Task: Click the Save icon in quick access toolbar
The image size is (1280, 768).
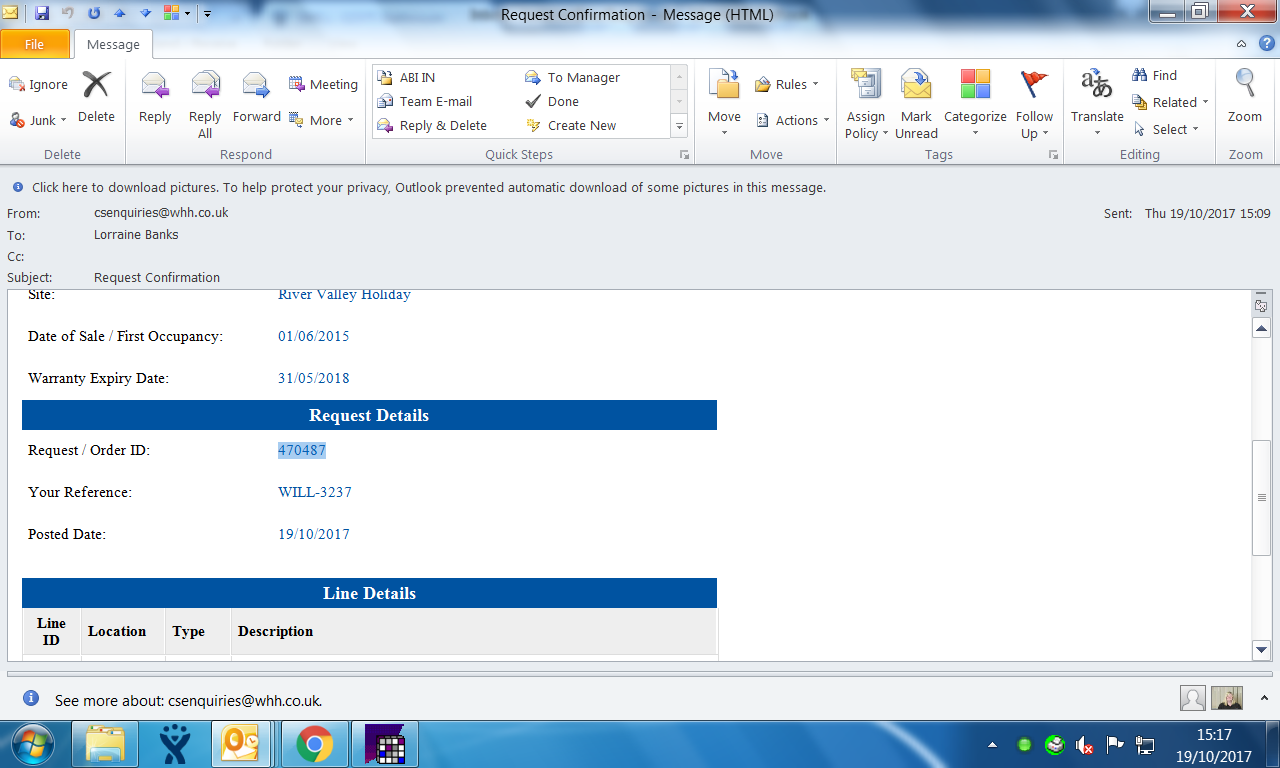Action: pos(42,14)
